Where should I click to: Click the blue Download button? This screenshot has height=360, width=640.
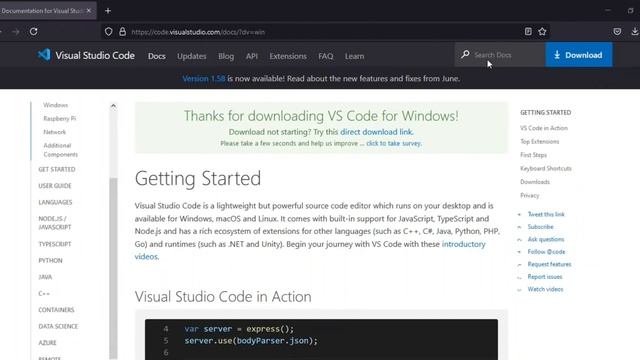[x=579, y=55]
